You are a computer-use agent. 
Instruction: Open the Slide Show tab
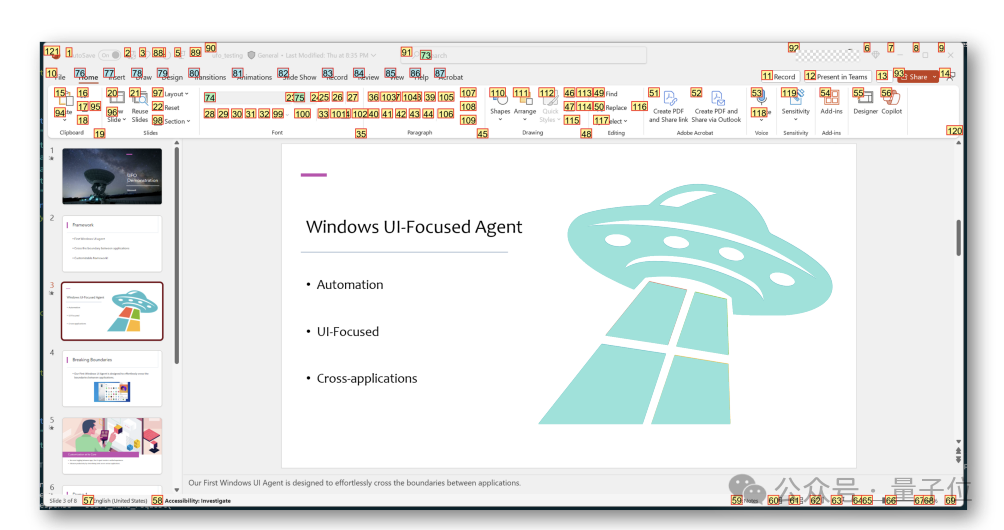[300, 77]
